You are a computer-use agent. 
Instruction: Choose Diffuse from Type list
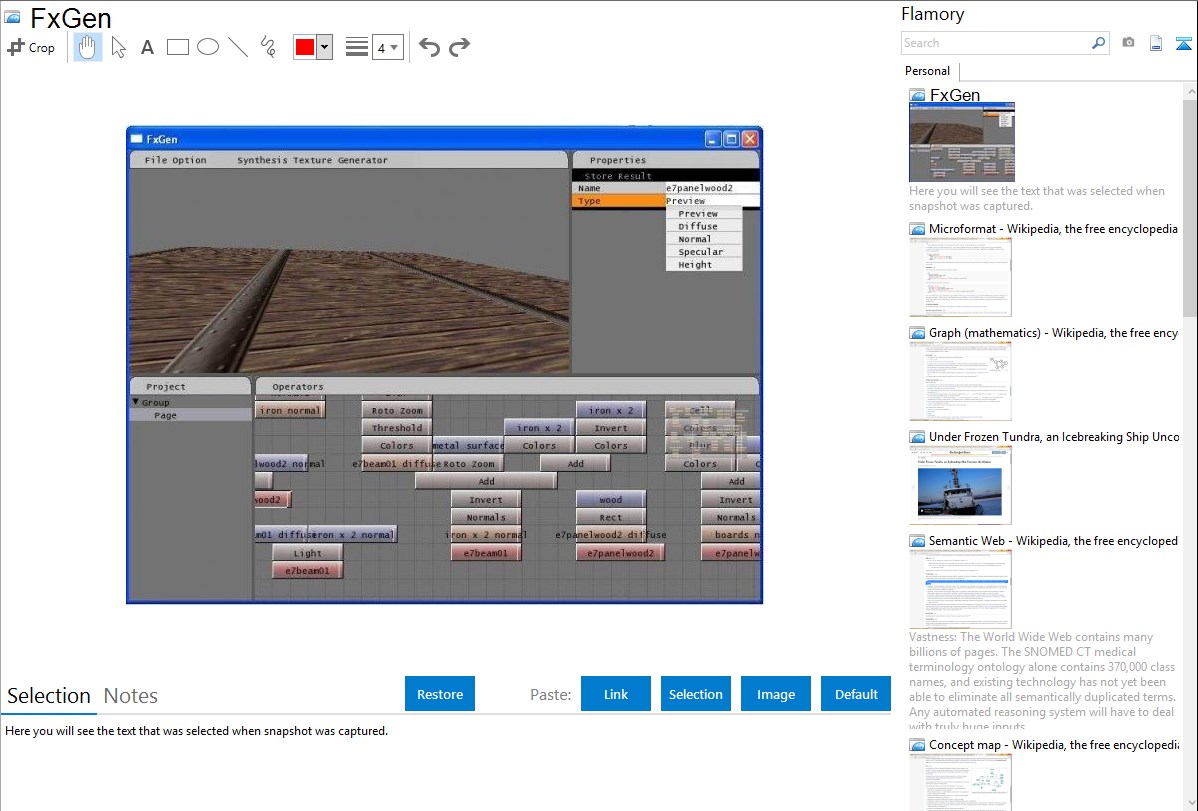tap(704, 226)
